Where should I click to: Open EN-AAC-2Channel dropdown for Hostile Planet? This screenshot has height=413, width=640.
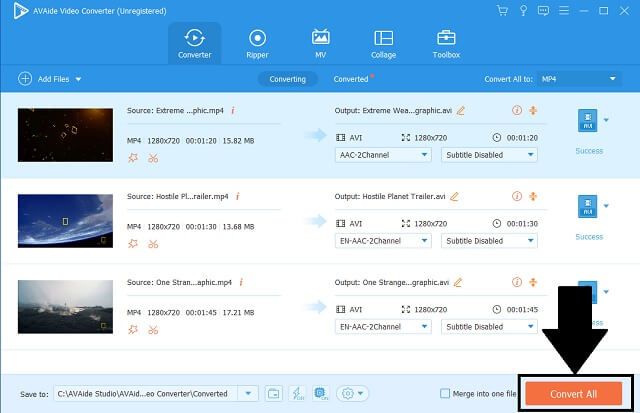(x=383, y=241)
